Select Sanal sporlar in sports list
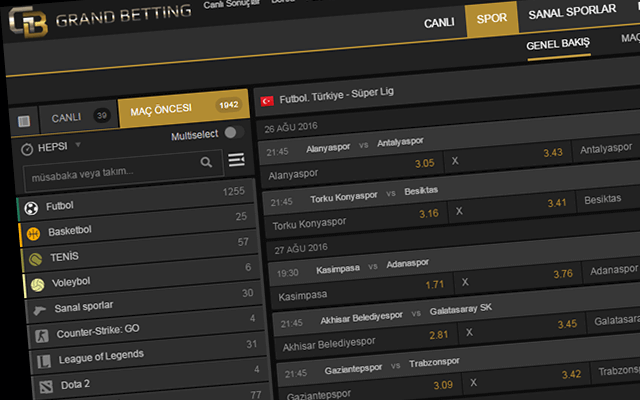This screenshot has width=640, height=400. (x=145, y=302)
